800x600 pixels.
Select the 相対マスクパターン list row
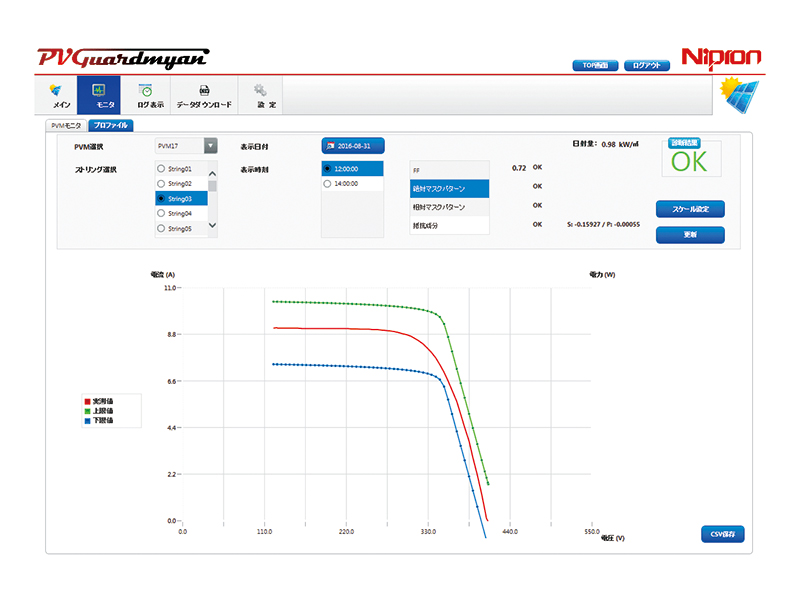[450, 207]
